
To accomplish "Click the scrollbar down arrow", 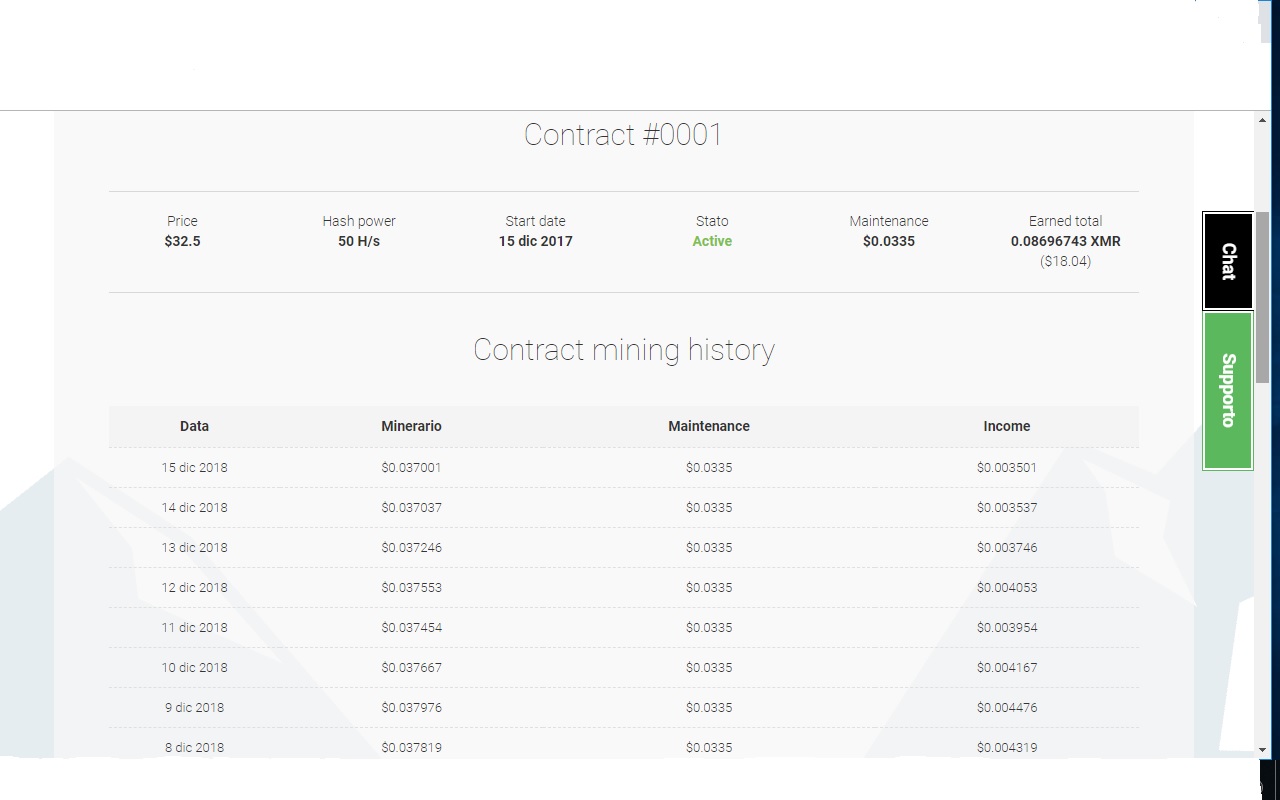I will pyautogui.click(x=1263, y=749).
